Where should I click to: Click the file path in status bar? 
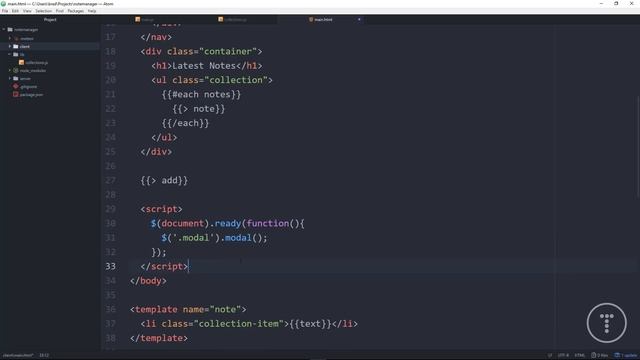tap(18, 355)
